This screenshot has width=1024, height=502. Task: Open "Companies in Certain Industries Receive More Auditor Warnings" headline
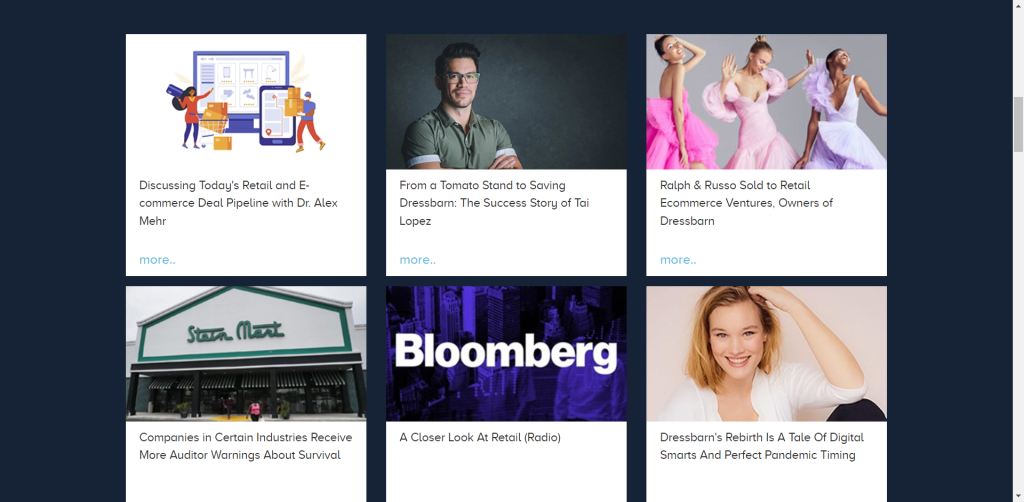pyautogui.click(x=246, y=446)
